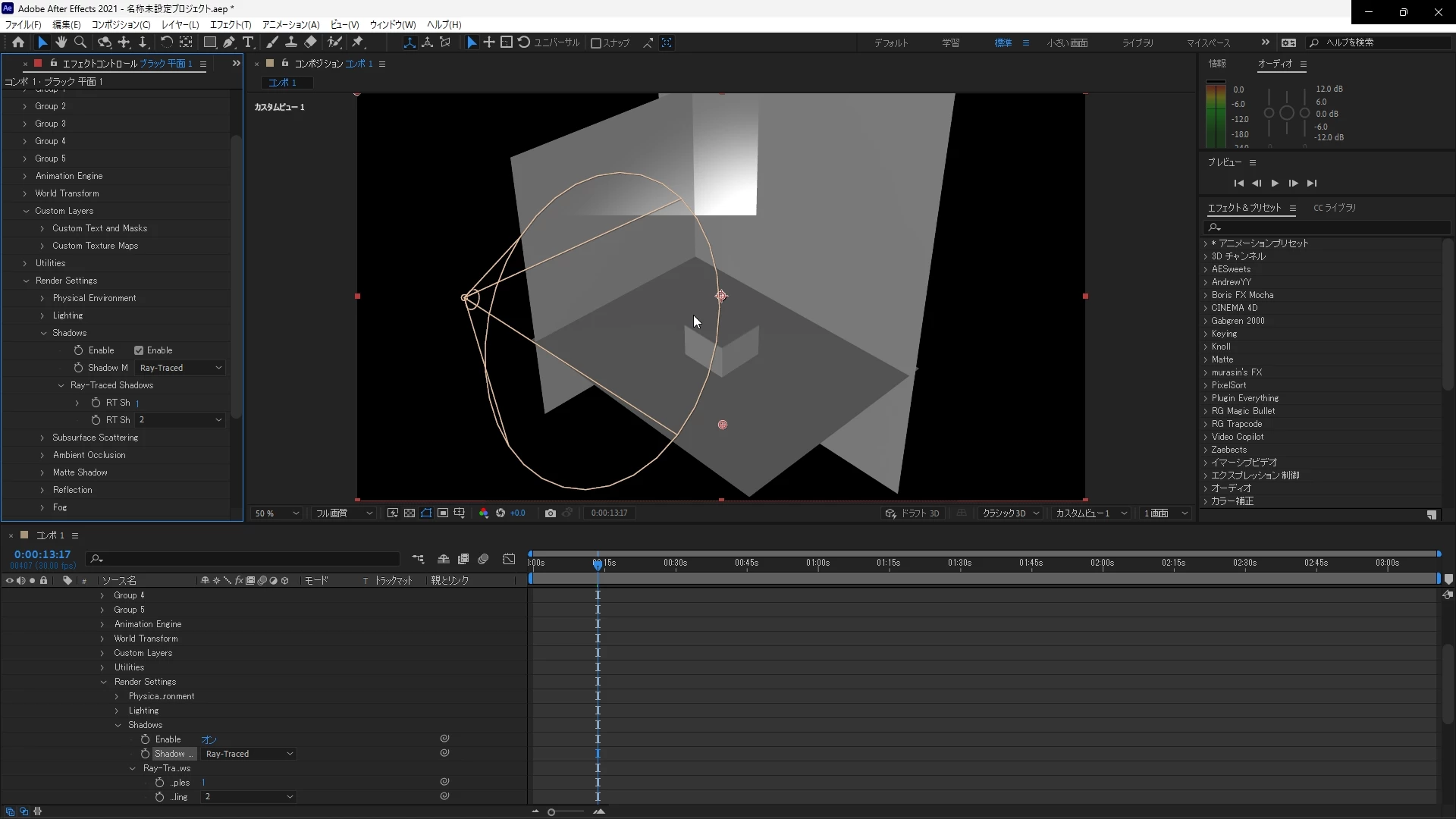Expand the Ambient Occlusion group
This screenshot has height=819, width=1456.
coord(42,455)
